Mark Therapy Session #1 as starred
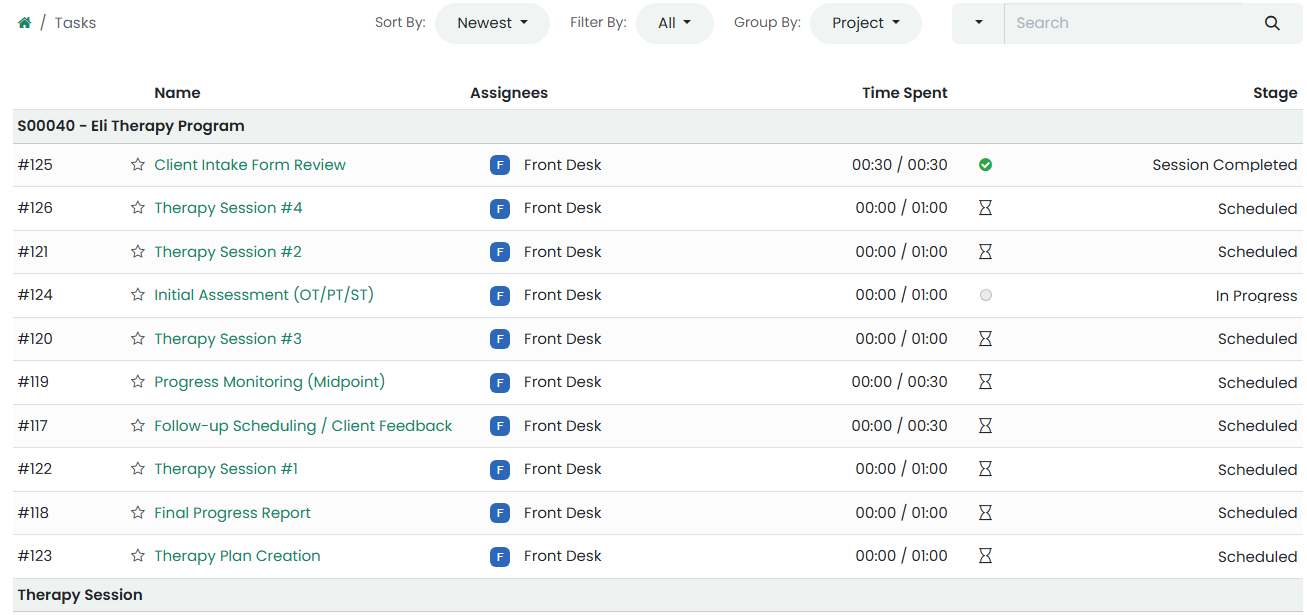This screenshot has width=1307, height=615. pos(138,469)
